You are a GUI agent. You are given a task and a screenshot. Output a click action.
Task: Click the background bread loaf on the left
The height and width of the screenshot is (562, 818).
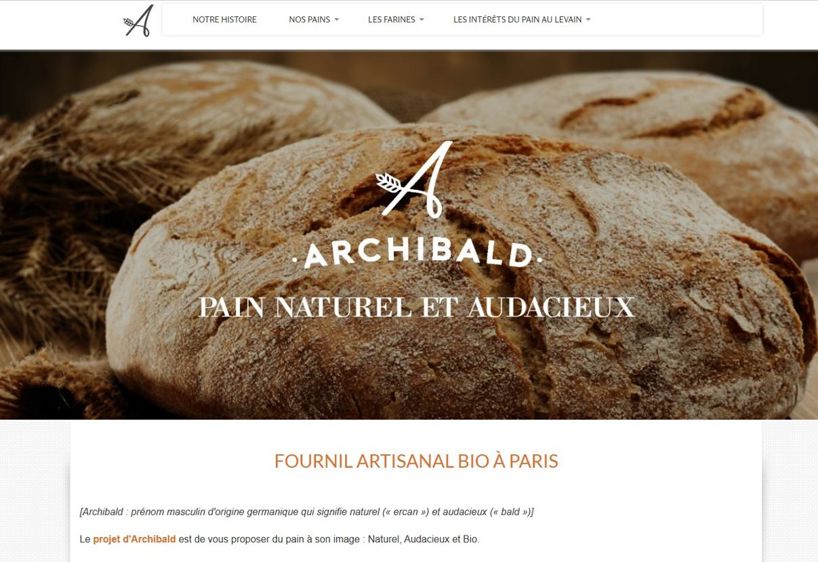pyautogui.click(x=219, y=104)
